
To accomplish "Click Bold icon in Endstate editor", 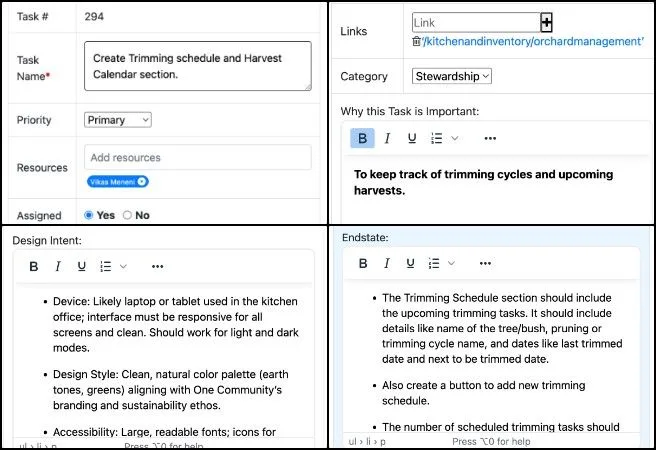I will click(363, 263).
